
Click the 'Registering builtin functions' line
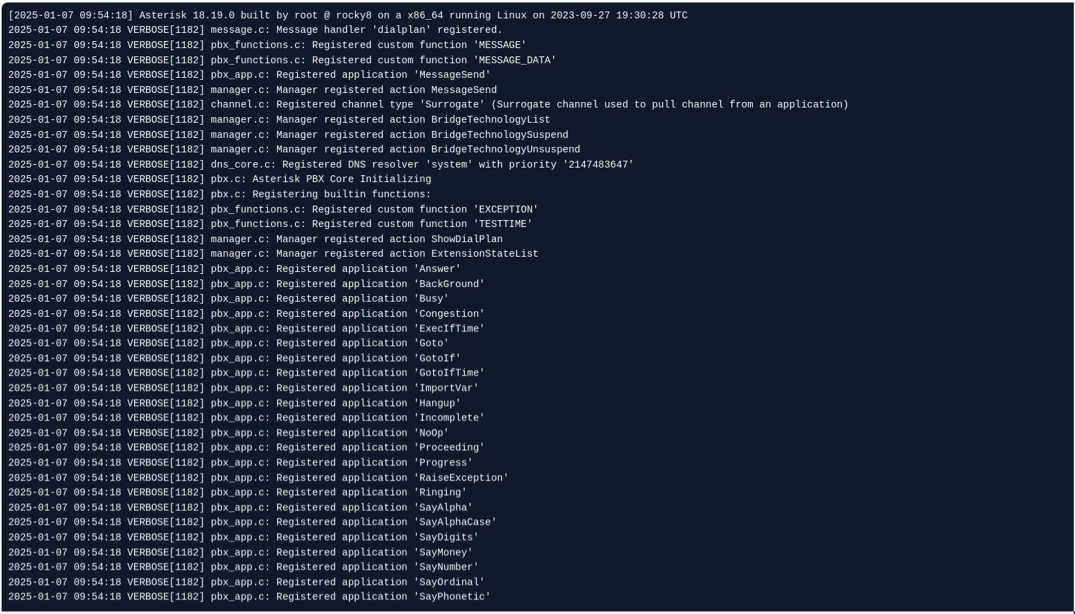point(220,195)
